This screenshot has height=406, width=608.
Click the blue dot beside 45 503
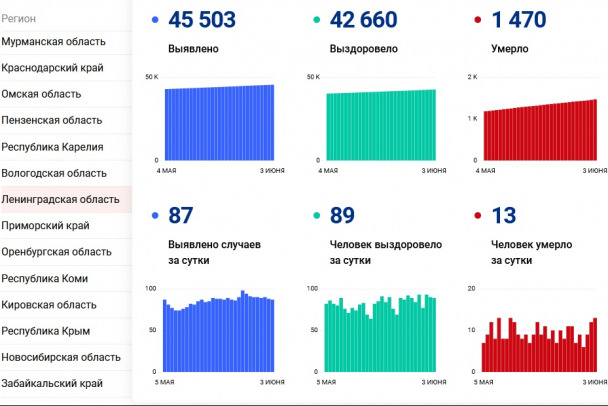[x=152, y=20]
